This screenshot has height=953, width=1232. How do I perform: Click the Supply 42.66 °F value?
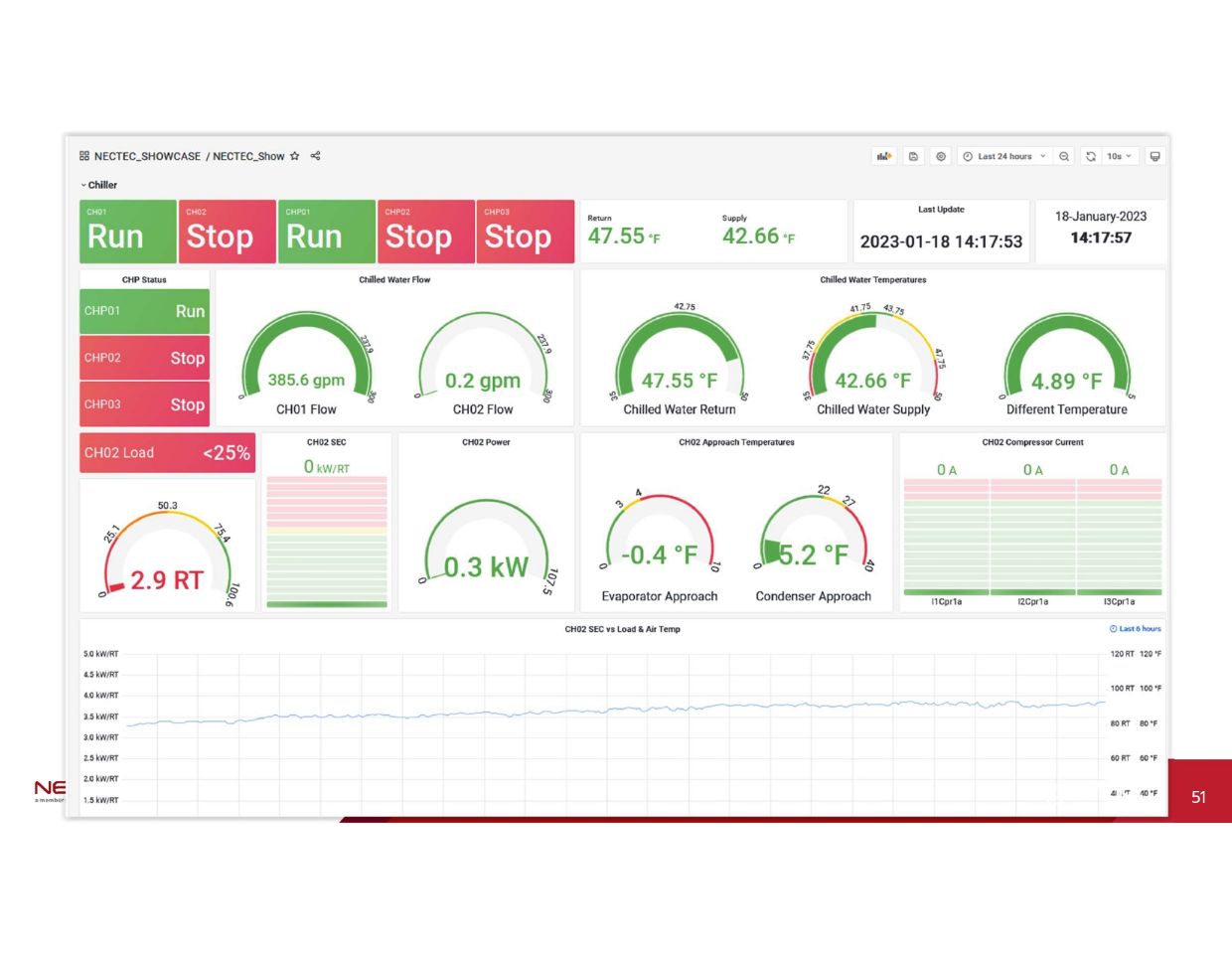(x=758, y=237)
